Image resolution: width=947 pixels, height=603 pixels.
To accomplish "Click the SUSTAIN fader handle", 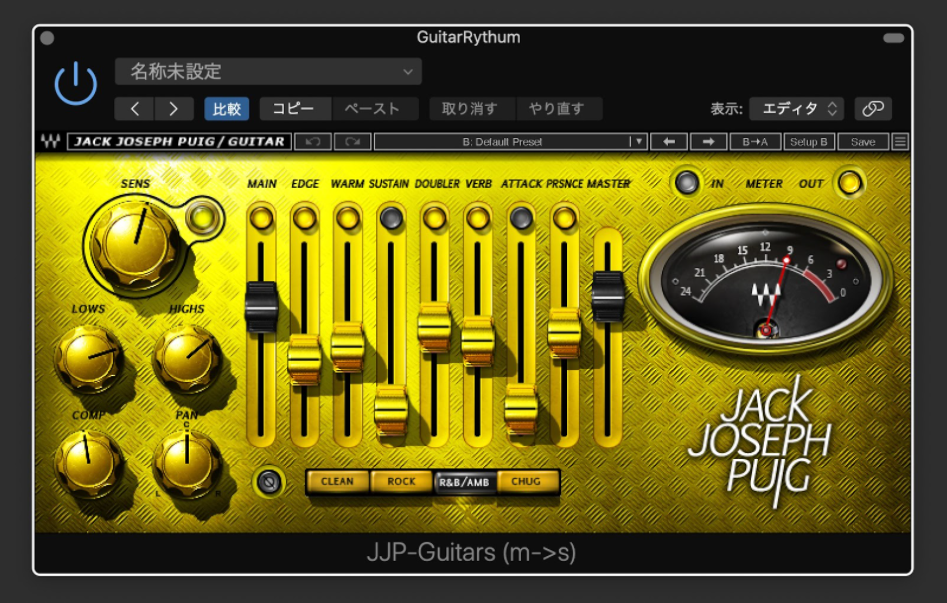I will tap(391, 410).
